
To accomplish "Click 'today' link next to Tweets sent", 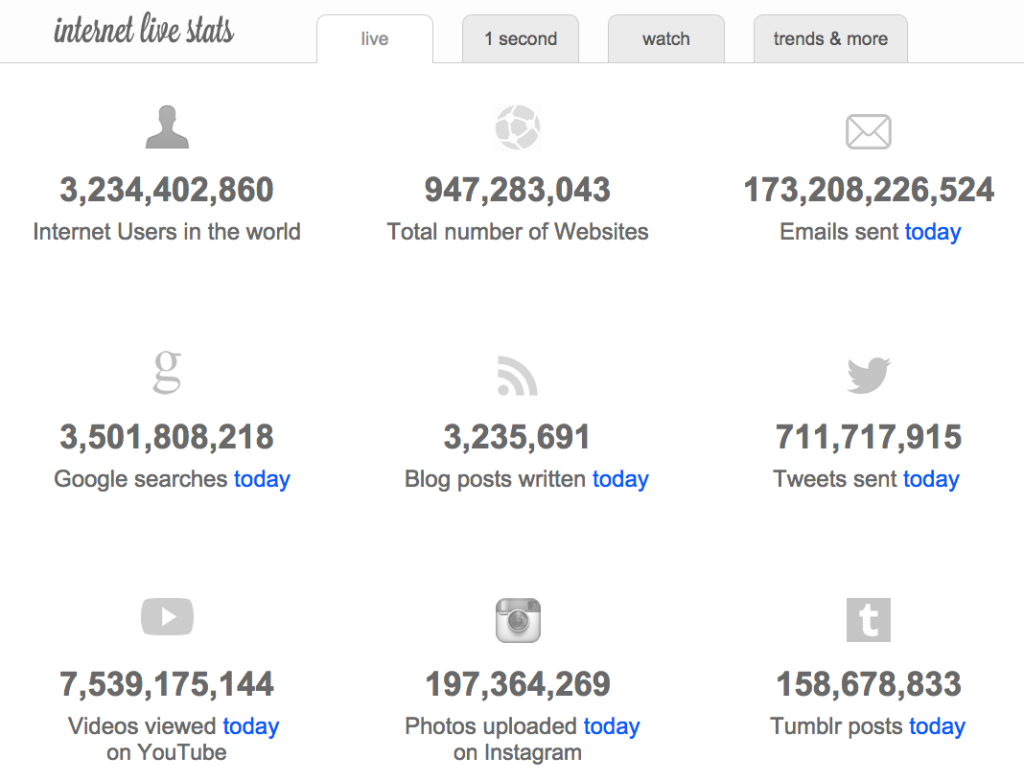I will click(x=931, y=479).
